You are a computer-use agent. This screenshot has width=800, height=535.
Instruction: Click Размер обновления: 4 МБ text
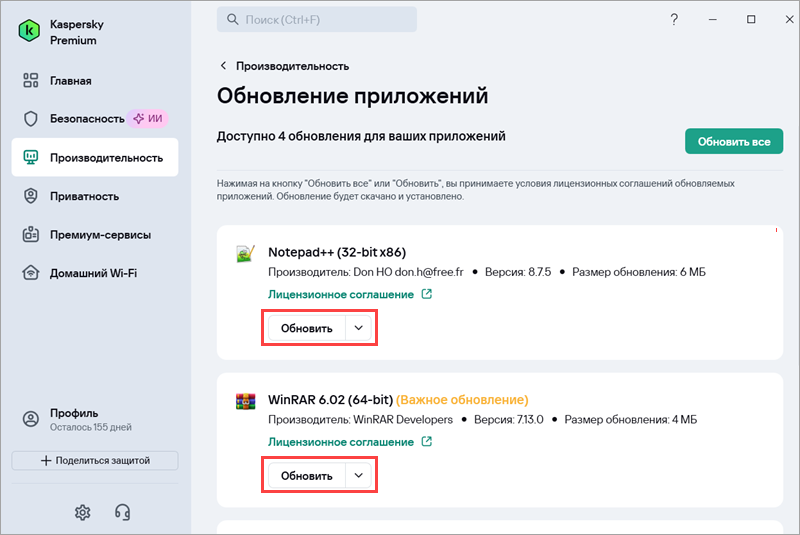pyautogui.click(x=631, y=419)
